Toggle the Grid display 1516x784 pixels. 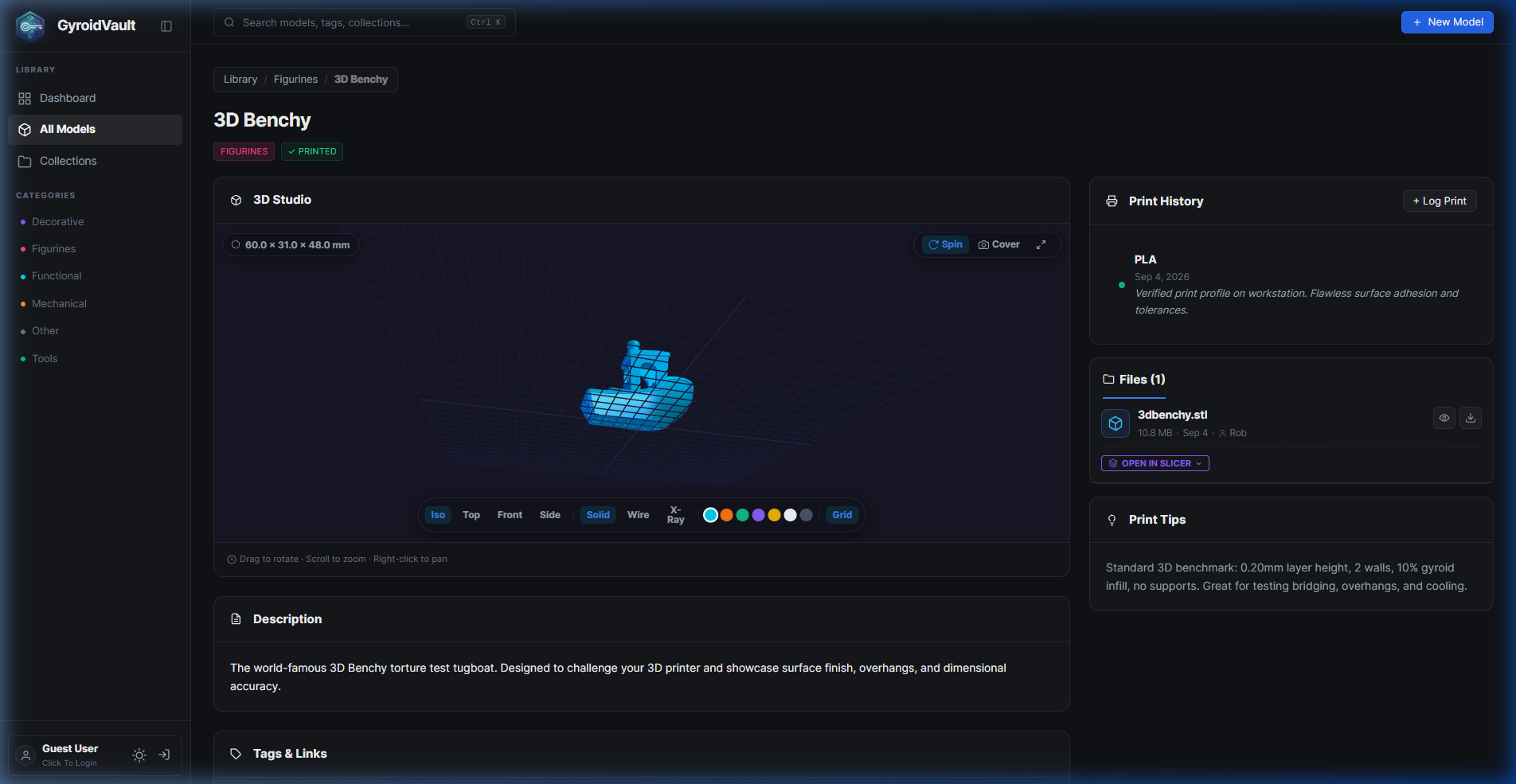pos(842,515)
